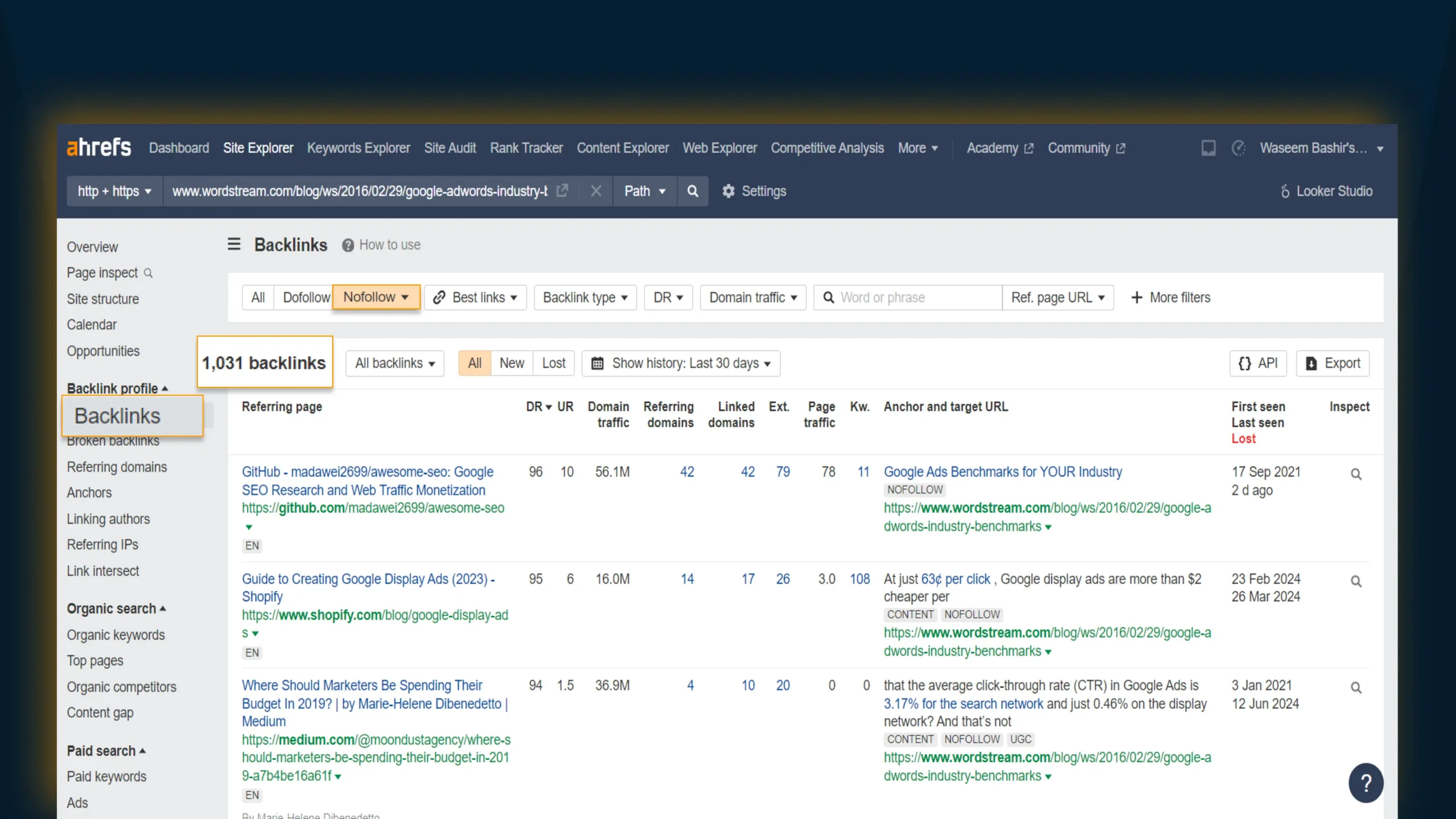This screenshot has width=1456, height=819.
Task: Click the Word or phrase search field
Action: 907,297
